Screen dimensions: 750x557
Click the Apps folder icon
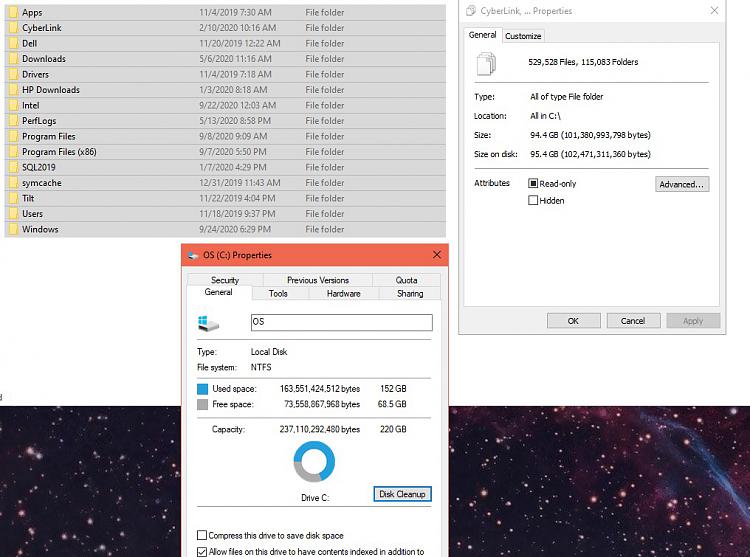point(13,12)
